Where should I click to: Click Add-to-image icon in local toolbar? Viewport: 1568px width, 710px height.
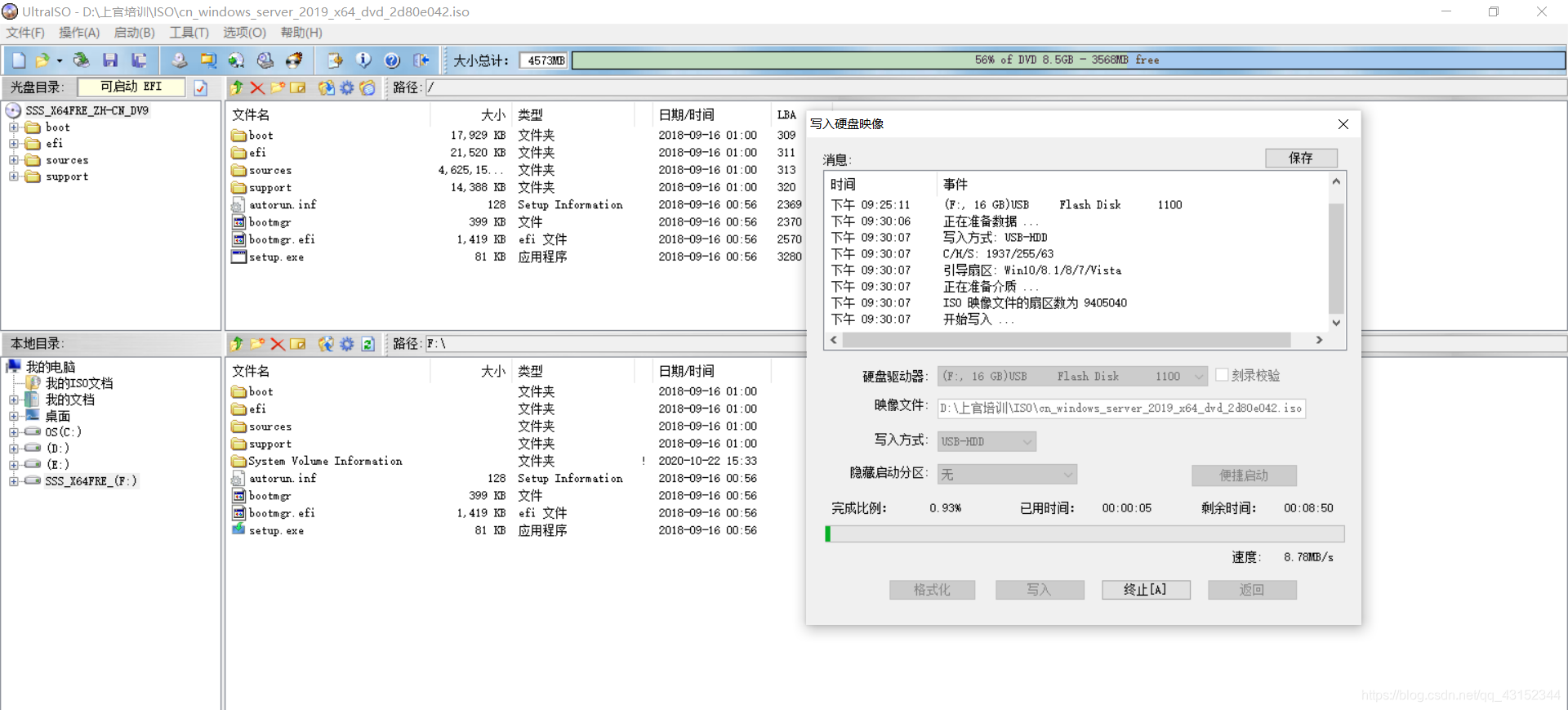326,344
